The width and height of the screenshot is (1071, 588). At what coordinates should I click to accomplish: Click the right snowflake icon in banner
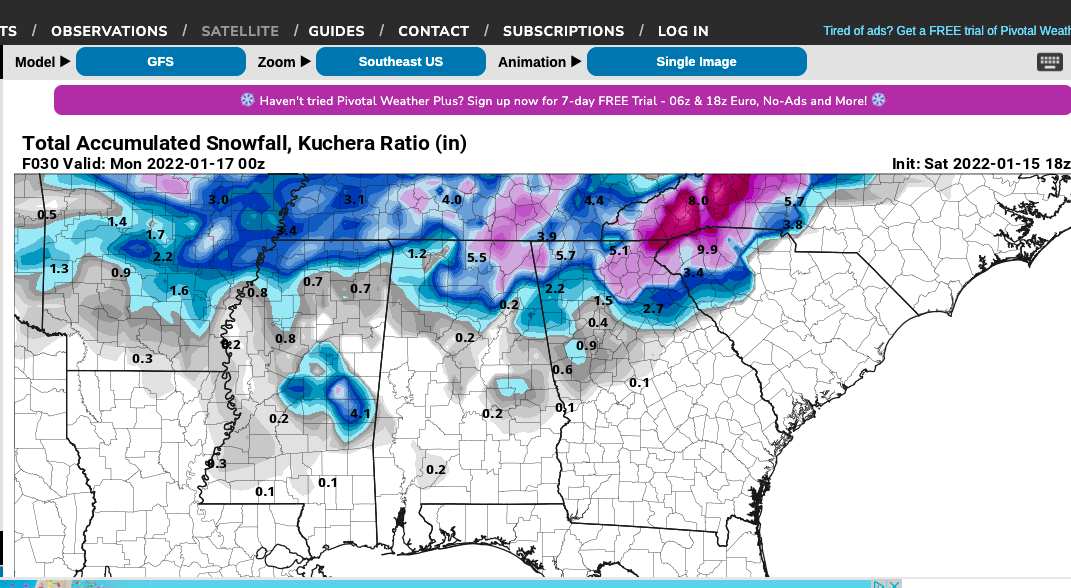[x=878, y=100]
